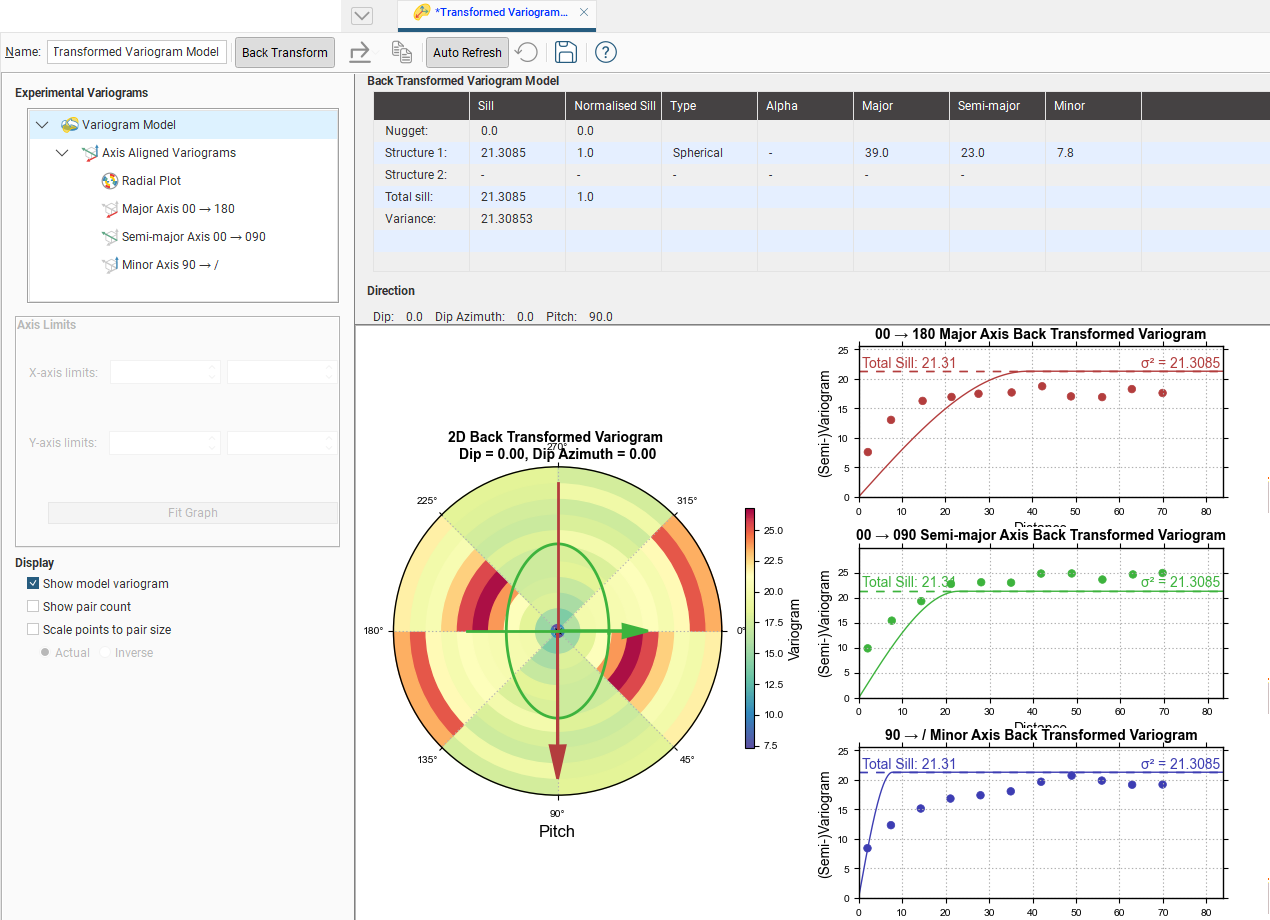
Task: Click the export arrow icon in toolbar
Action: click(360, 52)
